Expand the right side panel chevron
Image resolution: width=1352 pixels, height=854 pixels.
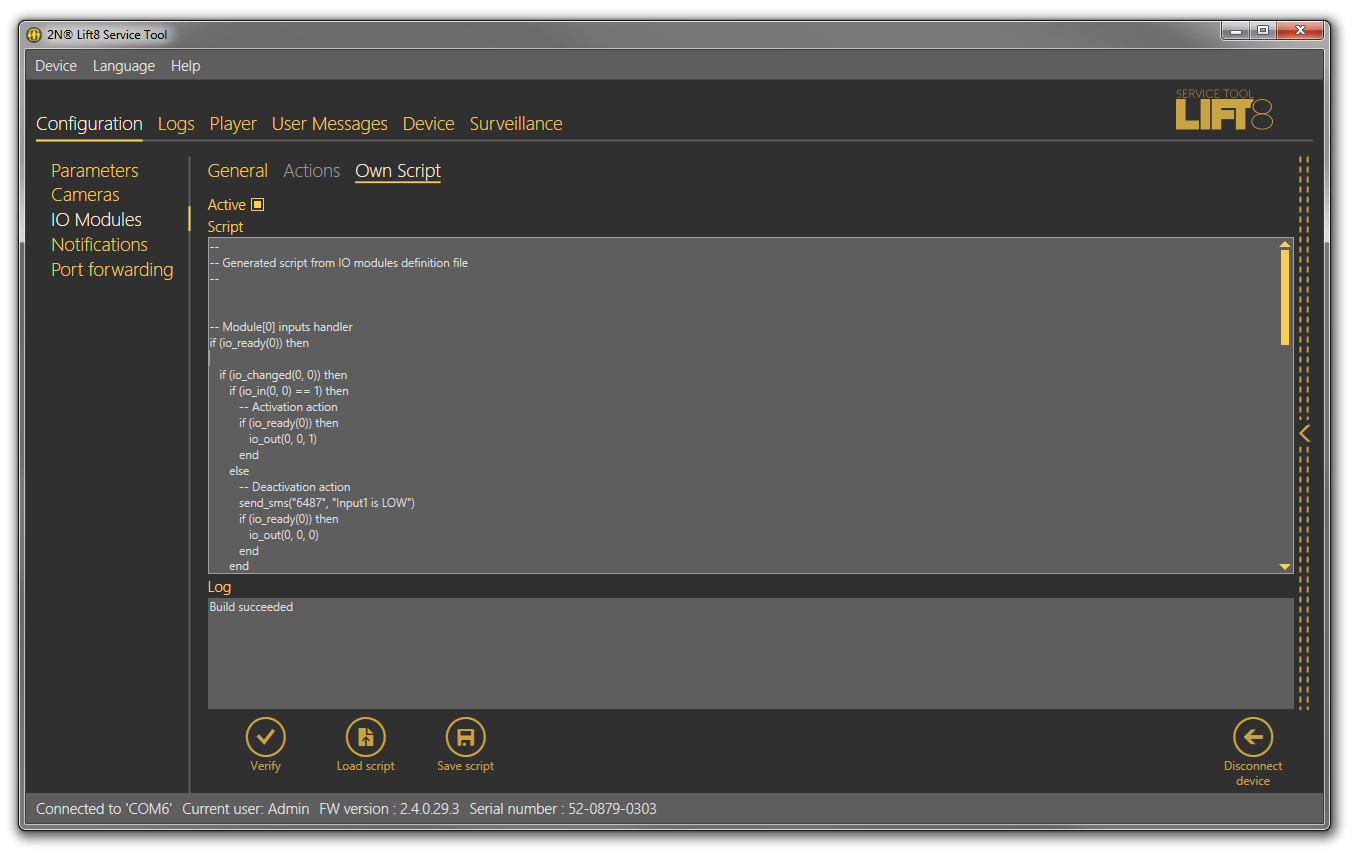(x=1304, y=433)
